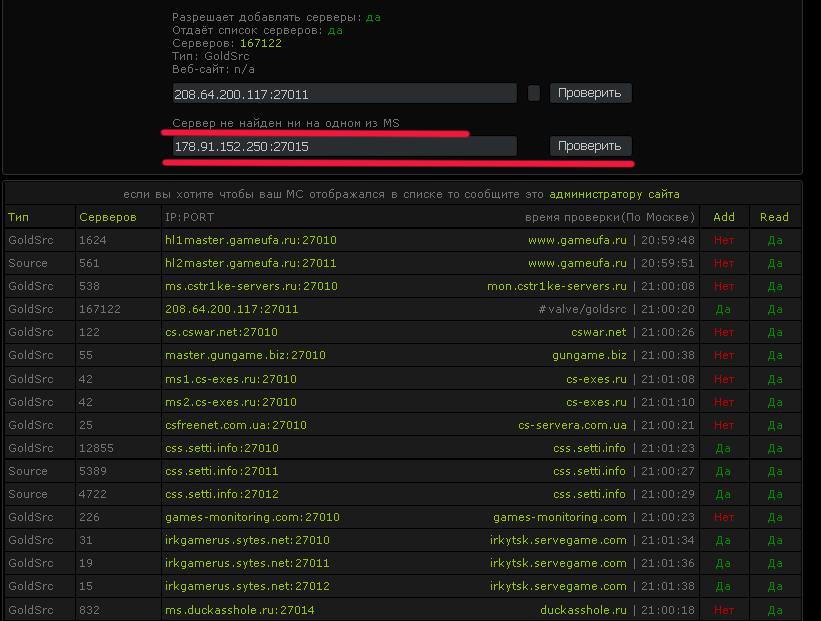
Task: Focus the input field containing 208.64.200.117:27011
Action: 344,93
